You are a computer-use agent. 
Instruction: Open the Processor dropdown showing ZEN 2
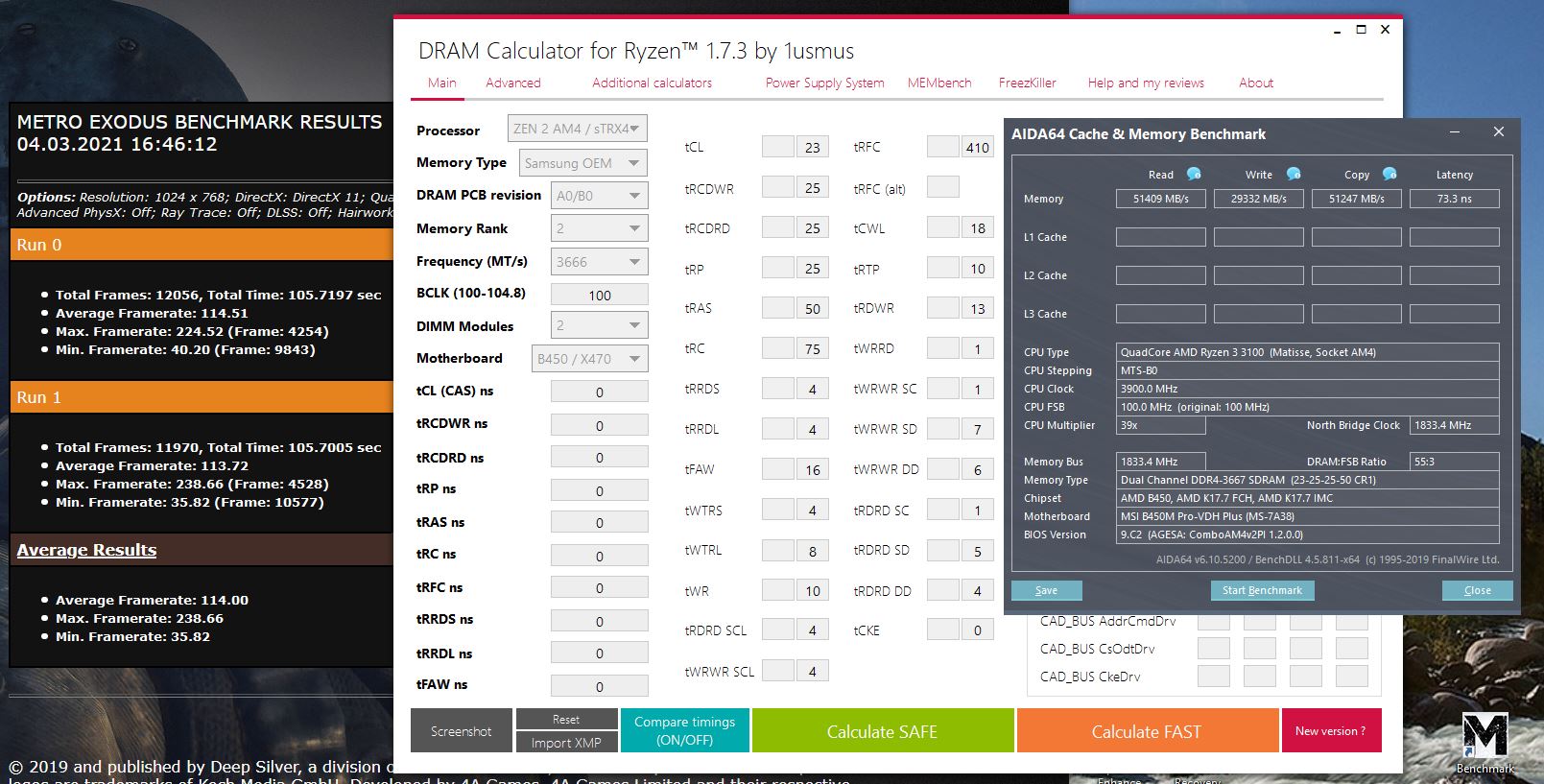coord(578,129)
